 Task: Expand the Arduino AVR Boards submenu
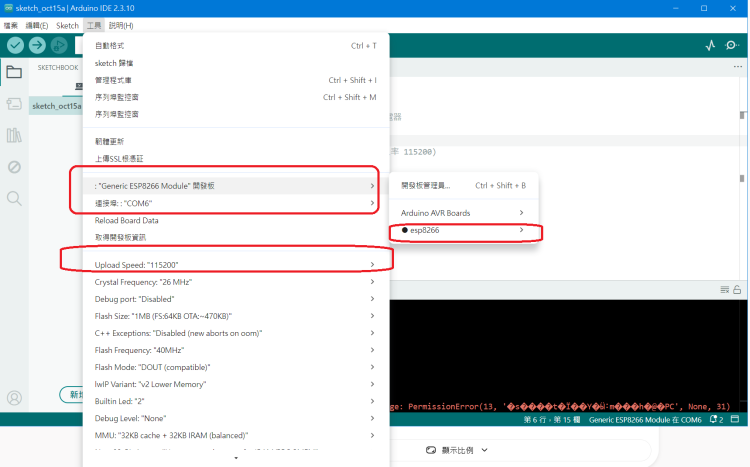pos(463,213)
